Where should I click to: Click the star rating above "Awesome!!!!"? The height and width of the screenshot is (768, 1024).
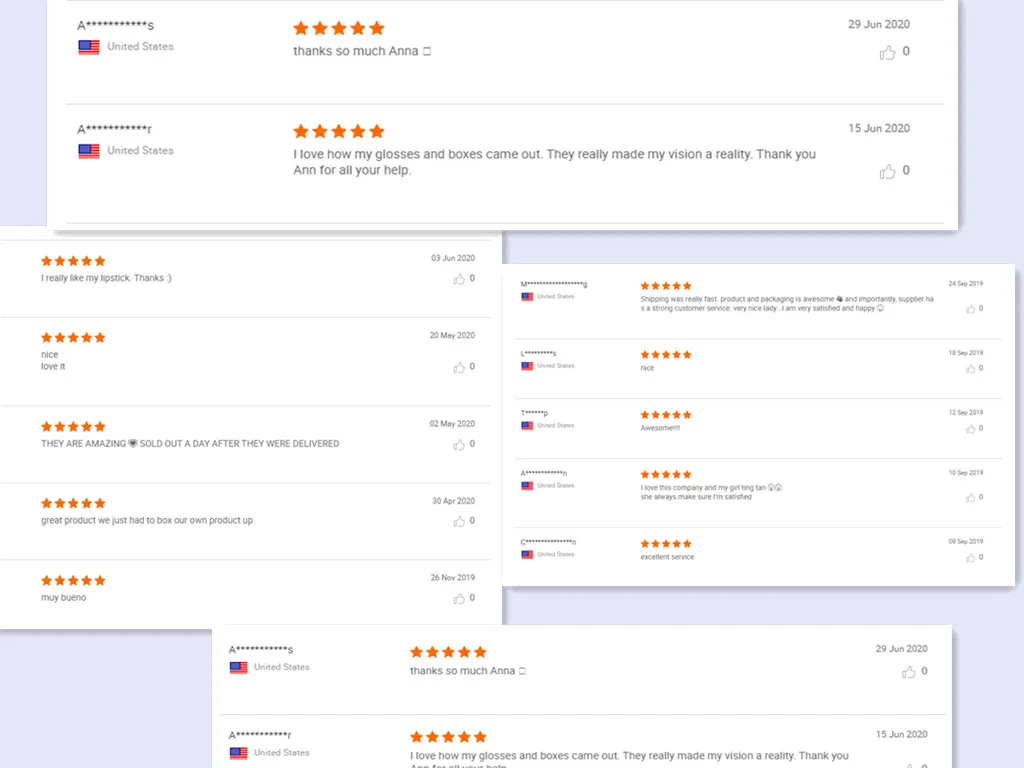666,414
